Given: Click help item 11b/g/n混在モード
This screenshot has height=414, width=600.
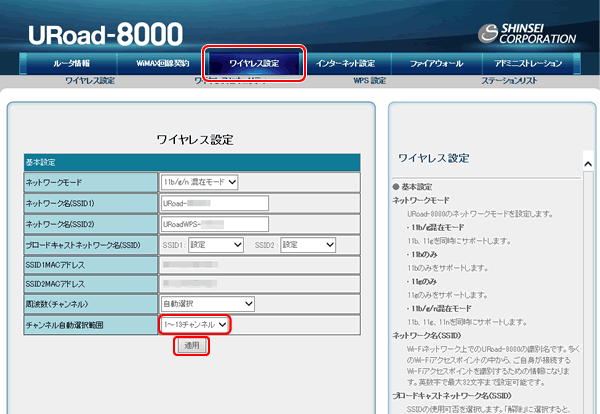Looking at the screenshot, I should [441, 308].
